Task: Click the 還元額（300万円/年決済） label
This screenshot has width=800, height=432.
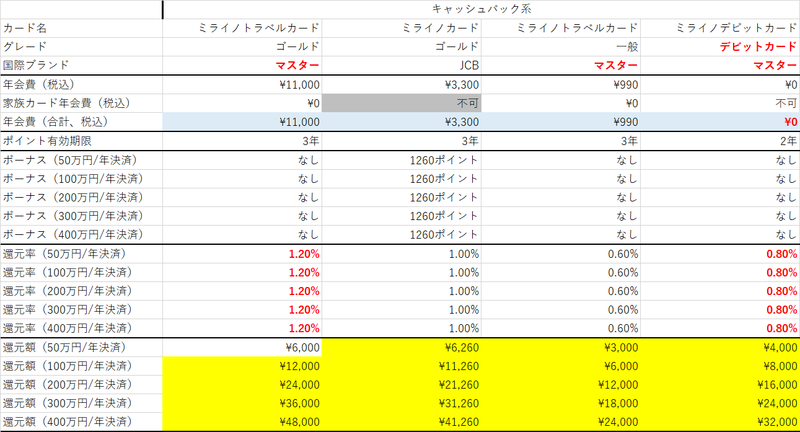Action: (67, 403)
